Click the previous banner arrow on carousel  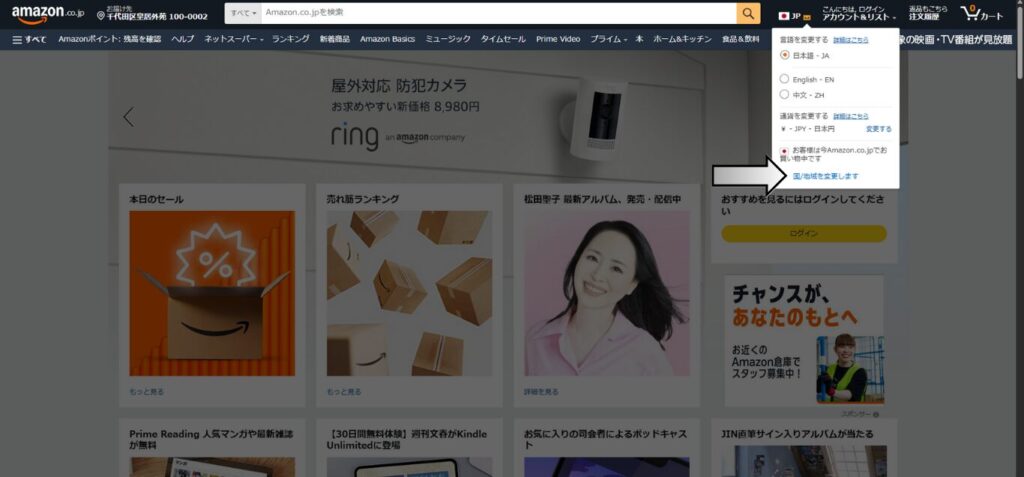tap(129, 117)
